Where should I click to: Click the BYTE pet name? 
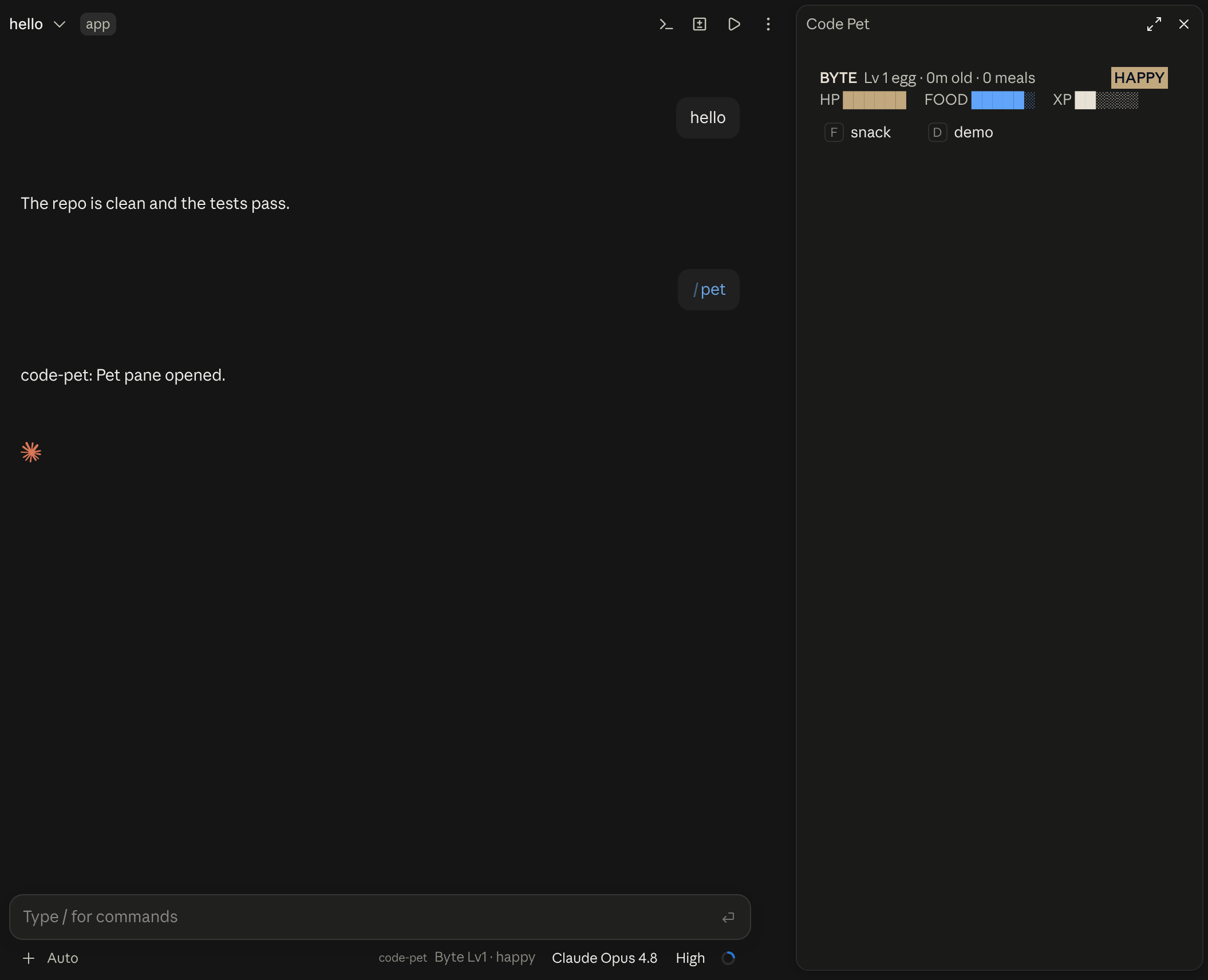pyautogui.click(x=838, y=78)
